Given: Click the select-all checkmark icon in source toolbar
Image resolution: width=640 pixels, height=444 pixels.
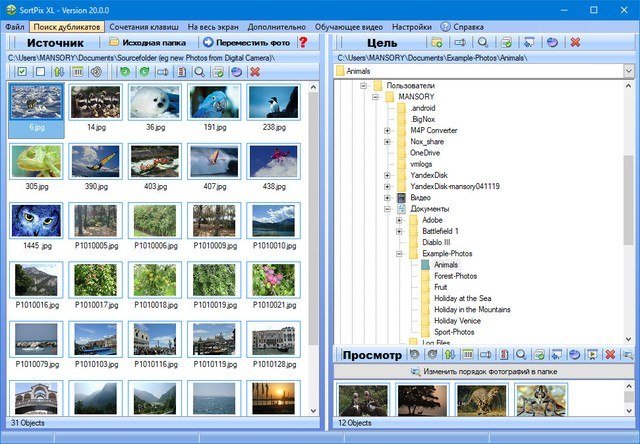Looking at the screenshot, I should coord(20,72).
